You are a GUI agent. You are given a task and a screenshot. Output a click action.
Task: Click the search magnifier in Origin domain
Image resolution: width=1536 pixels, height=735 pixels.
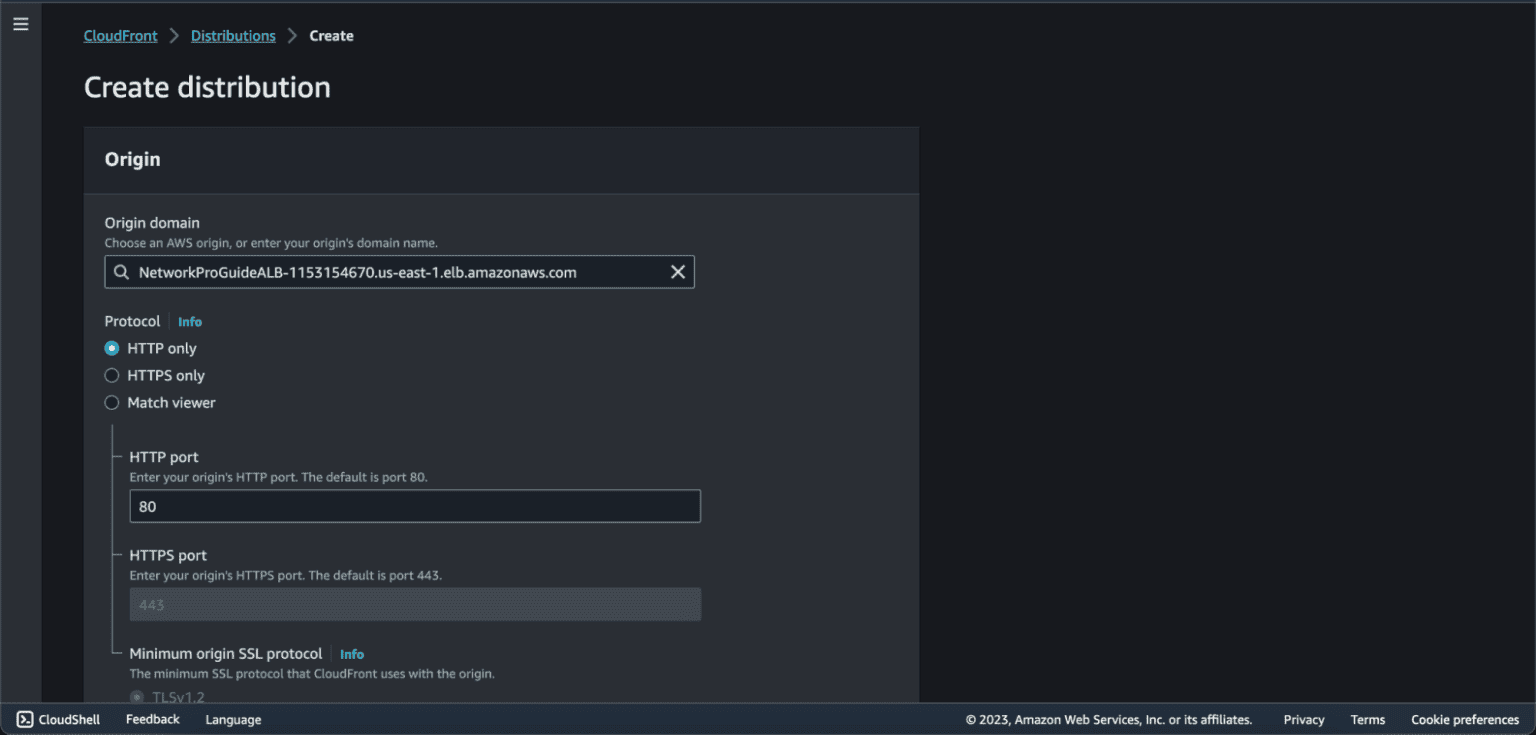click(x=121, y=271)
